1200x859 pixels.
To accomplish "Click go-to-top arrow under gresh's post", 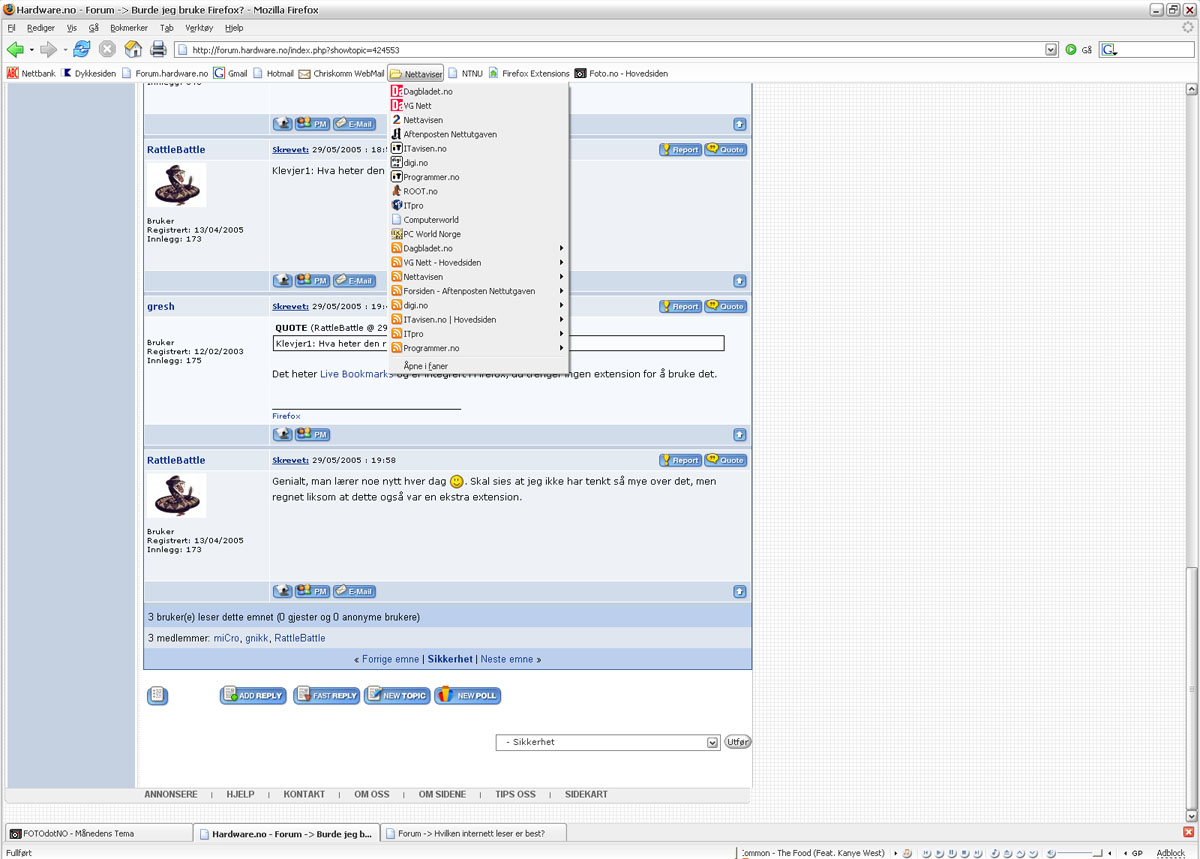I will point(739,435).
